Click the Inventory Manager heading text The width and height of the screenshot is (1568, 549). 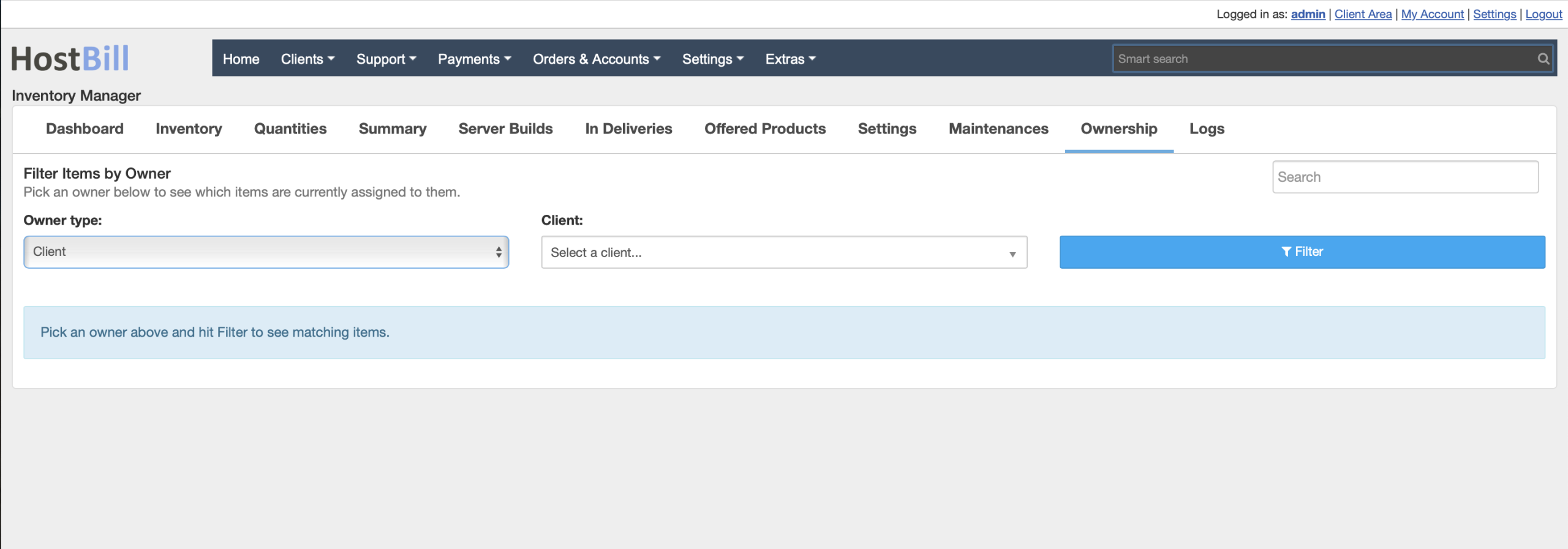[x=76, y=95]
